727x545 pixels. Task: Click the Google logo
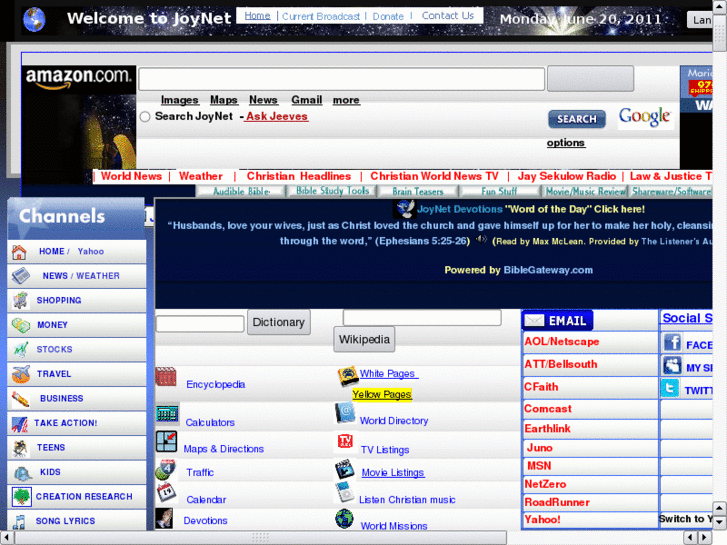pos(645,116)
